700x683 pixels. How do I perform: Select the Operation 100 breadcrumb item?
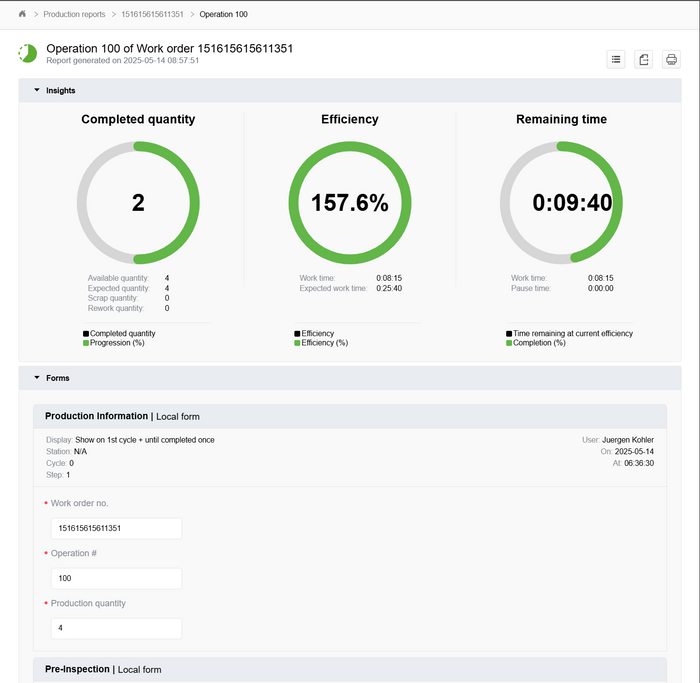223,15
